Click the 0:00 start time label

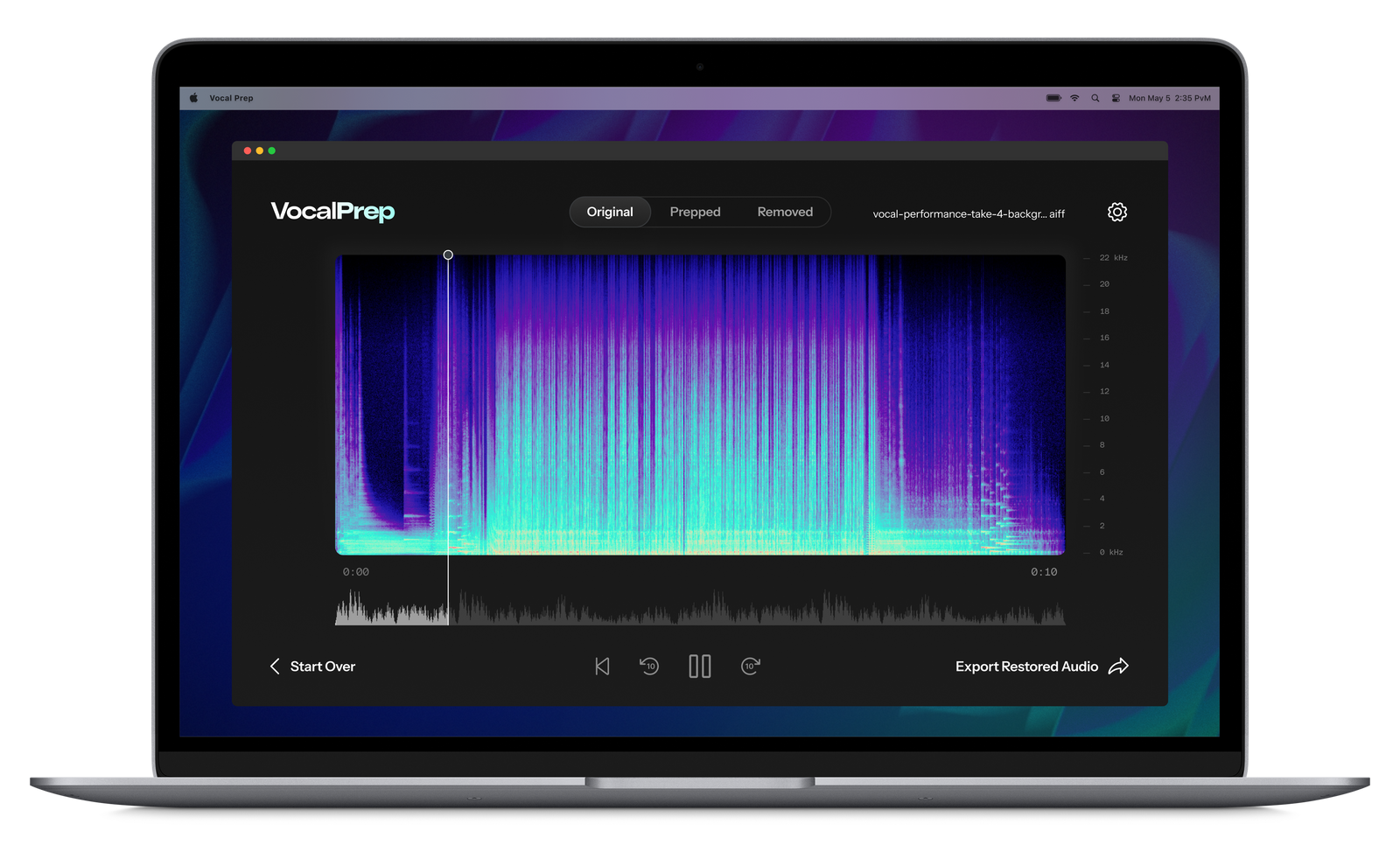click(x=355, y=572)
